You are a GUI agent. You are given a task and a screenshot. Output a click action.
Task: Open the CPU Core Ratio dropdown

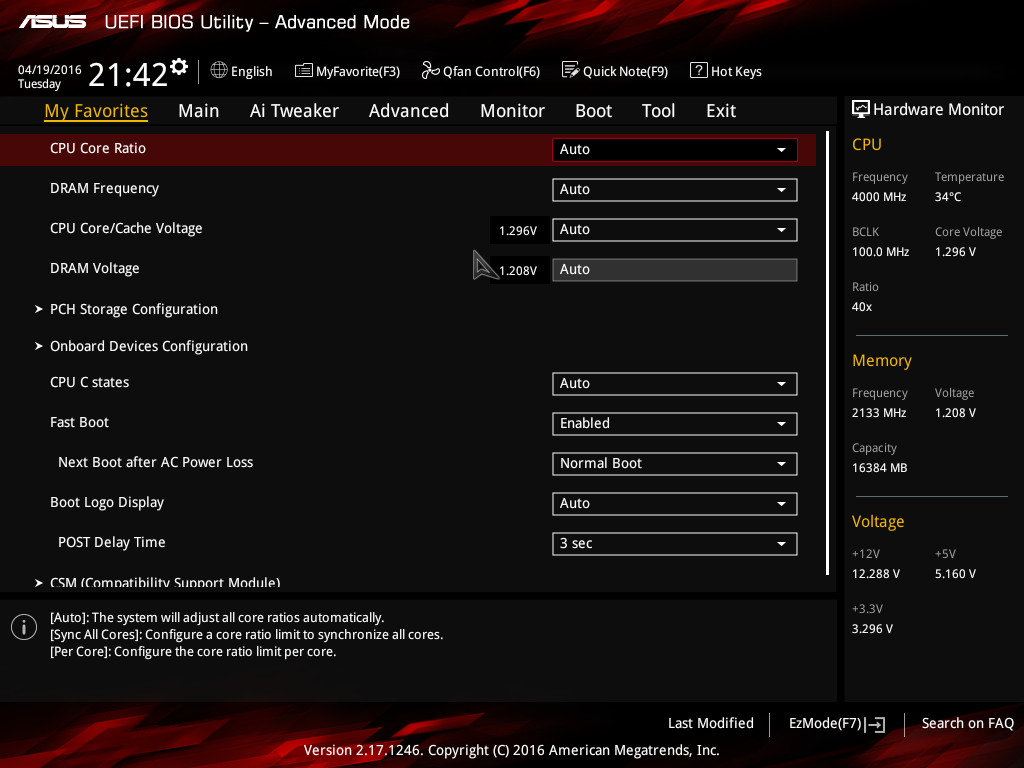[x=675, y=150]
